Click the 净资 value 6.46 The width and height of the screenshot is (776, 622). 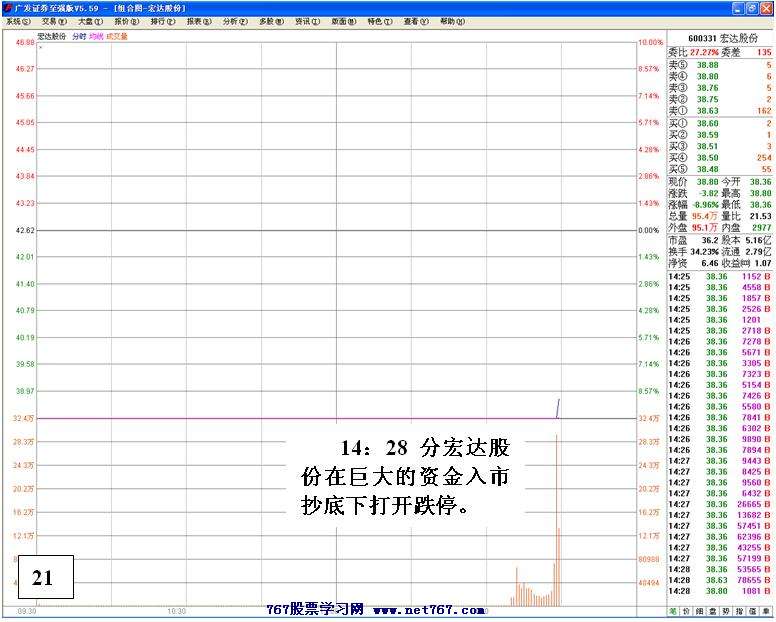pyautogui.click(x=710, y=263)
